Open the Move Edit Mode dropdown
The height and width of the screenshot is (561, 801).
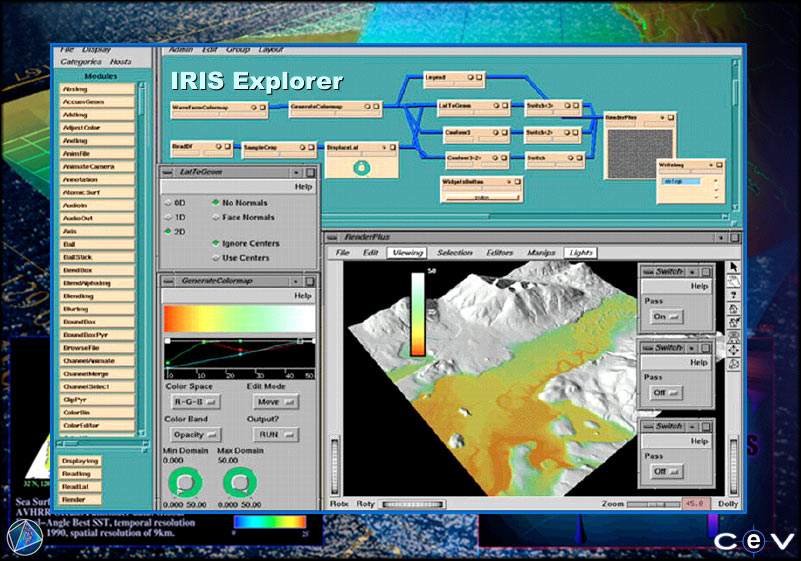pyautogui.click(x=276, y=402)
